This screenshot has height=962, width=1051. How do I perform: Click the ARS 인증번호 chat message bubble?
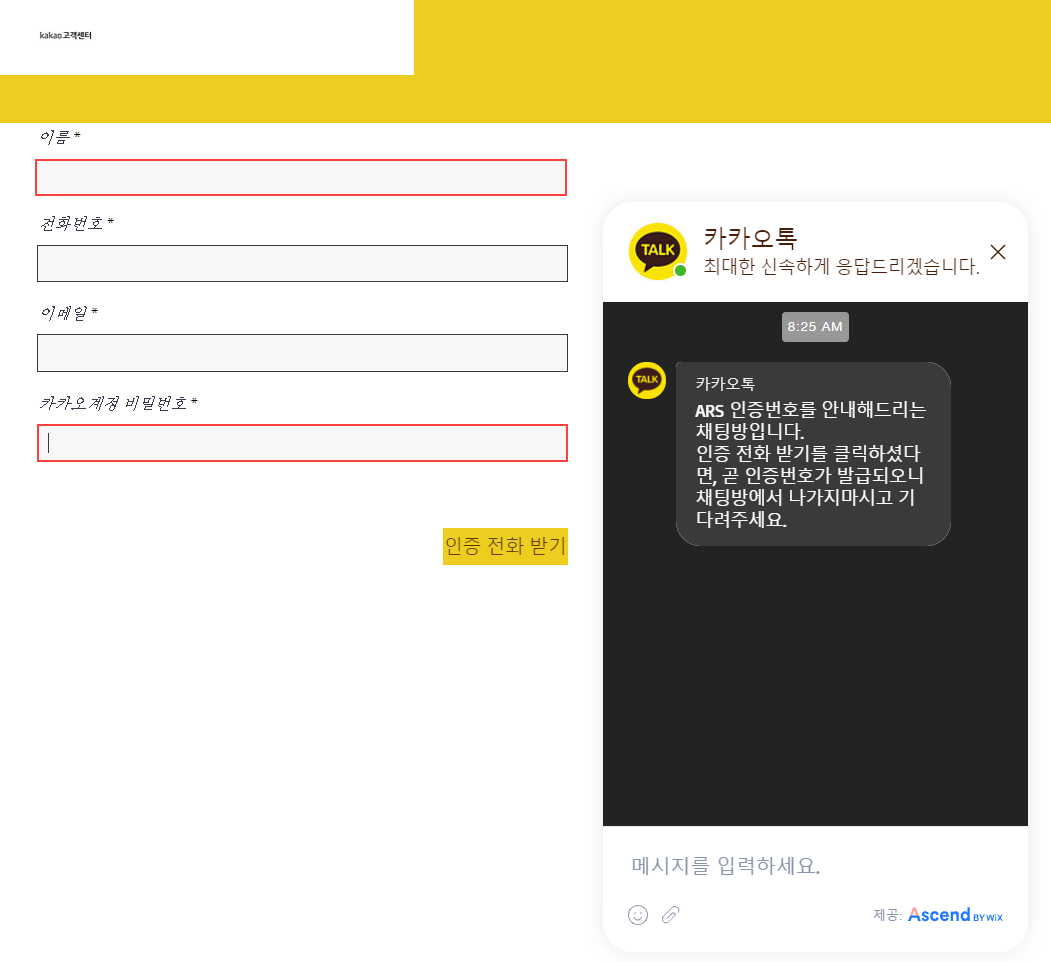click(813, 454)
